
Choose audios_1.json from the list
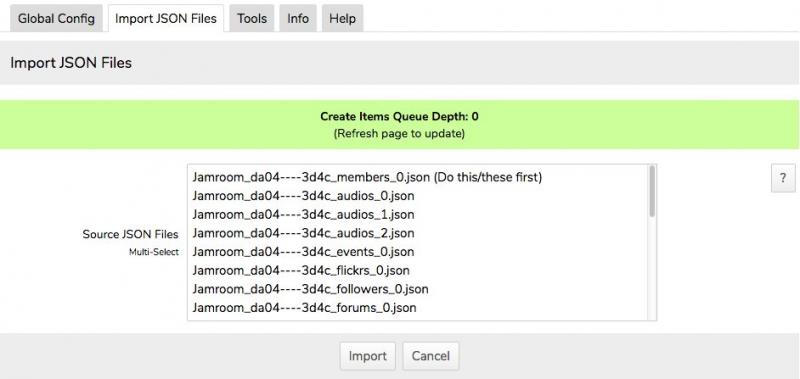pos(417,215)
